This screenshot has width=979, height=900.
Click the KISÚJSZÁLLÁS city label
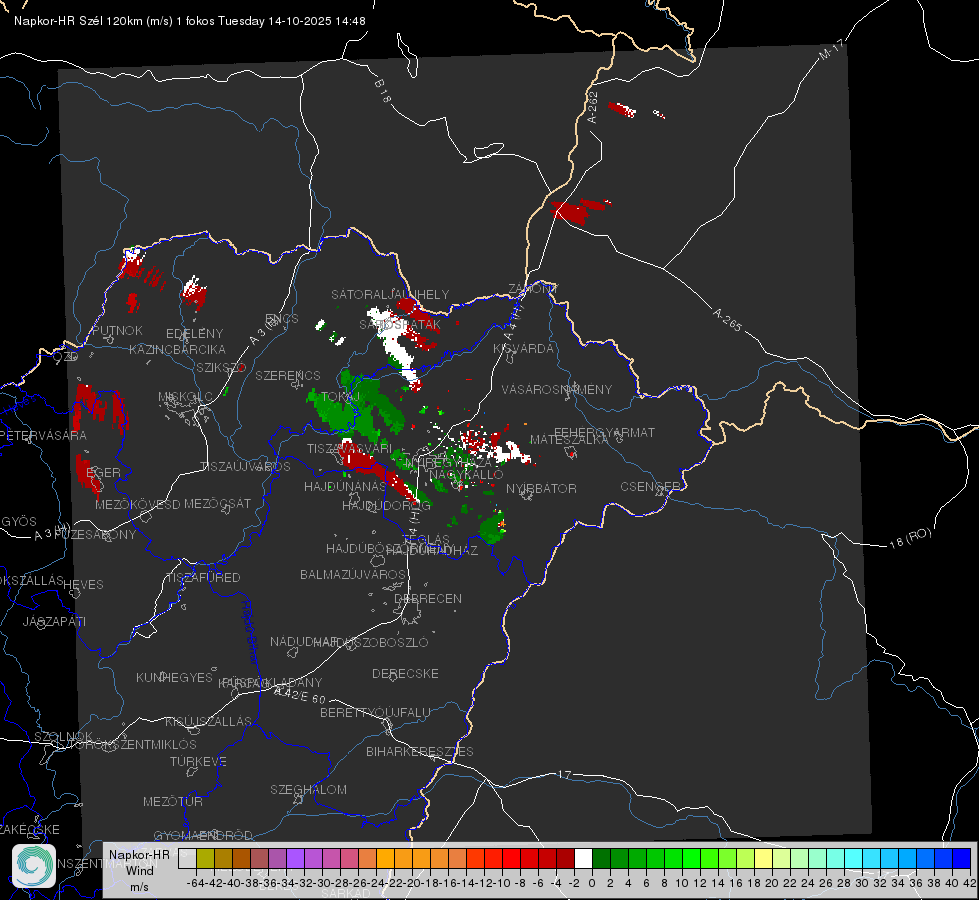coord(208,721)
